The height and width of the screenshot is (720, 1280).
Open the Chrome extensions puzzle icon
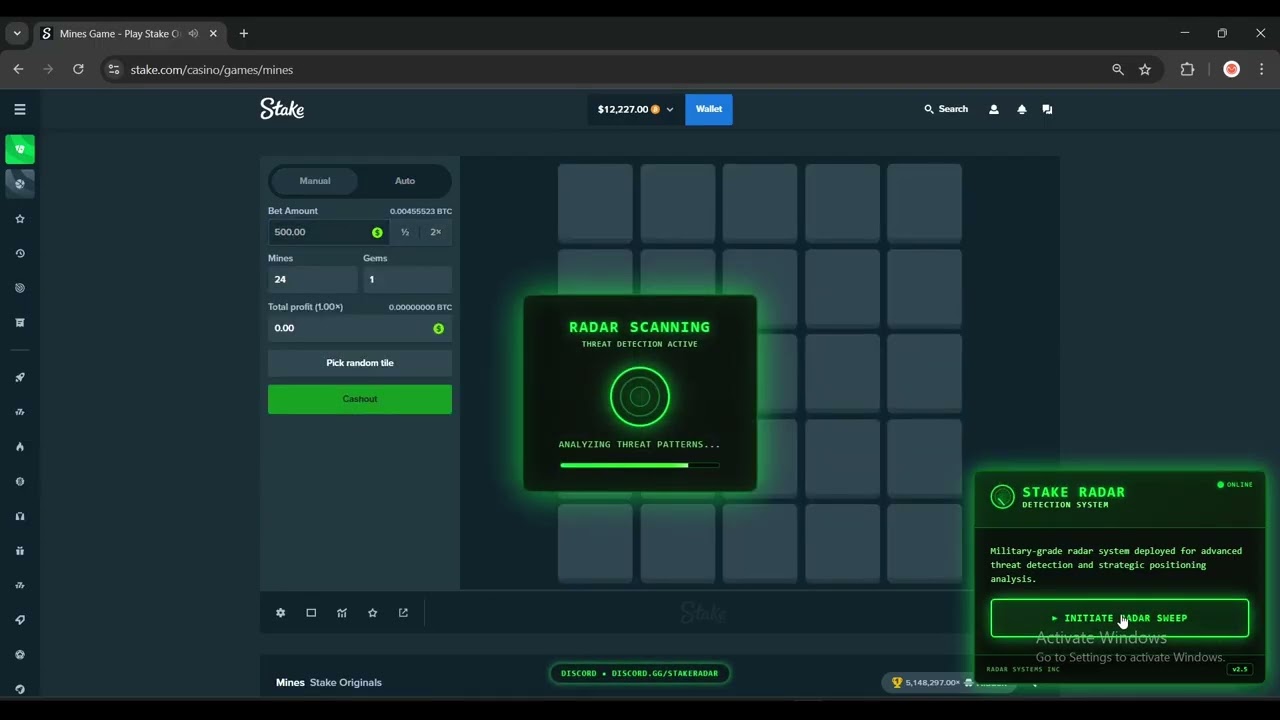click(x=1187, y=69)
